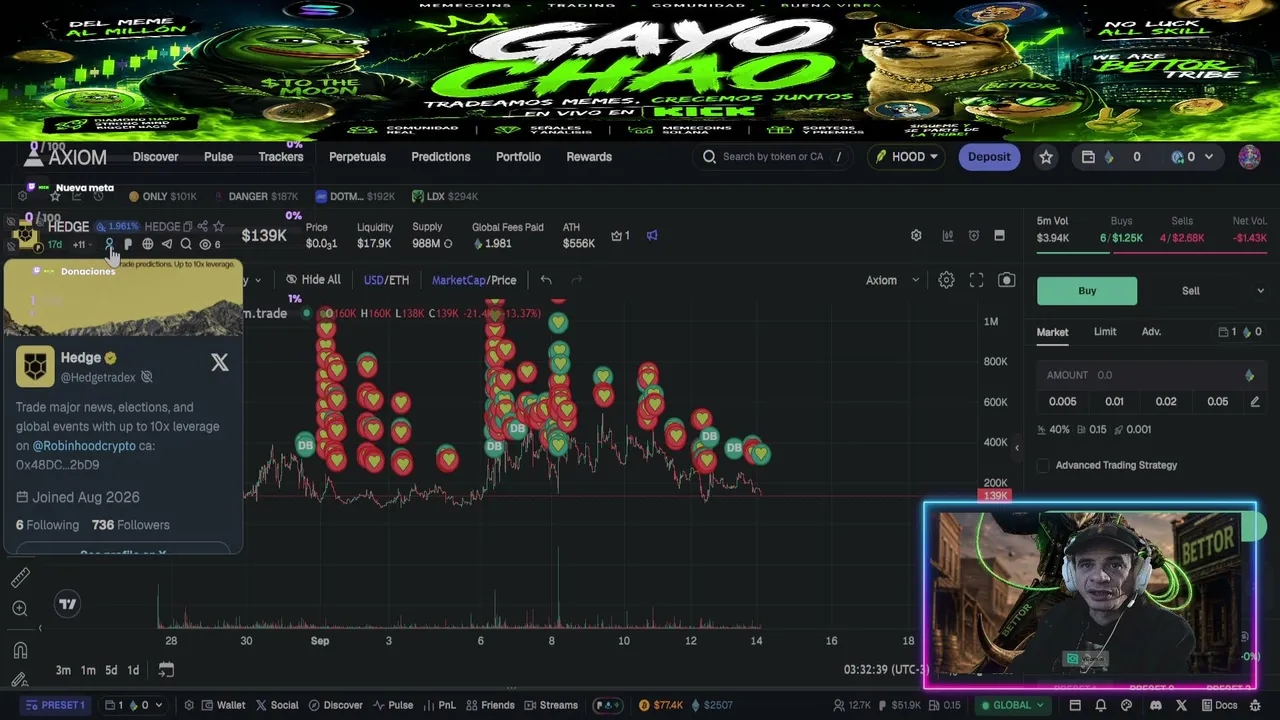Switch to the Adv. order tab

[1151, 332]
